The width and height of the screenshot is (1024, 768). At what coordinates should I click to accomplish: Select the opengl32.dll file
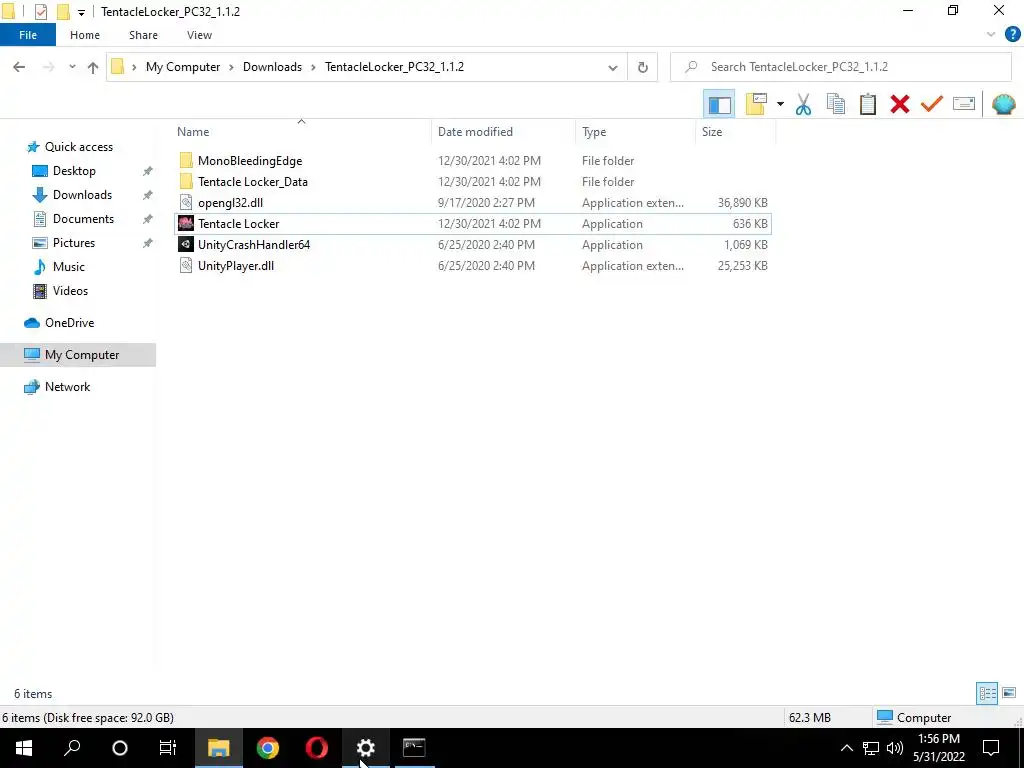230,202
